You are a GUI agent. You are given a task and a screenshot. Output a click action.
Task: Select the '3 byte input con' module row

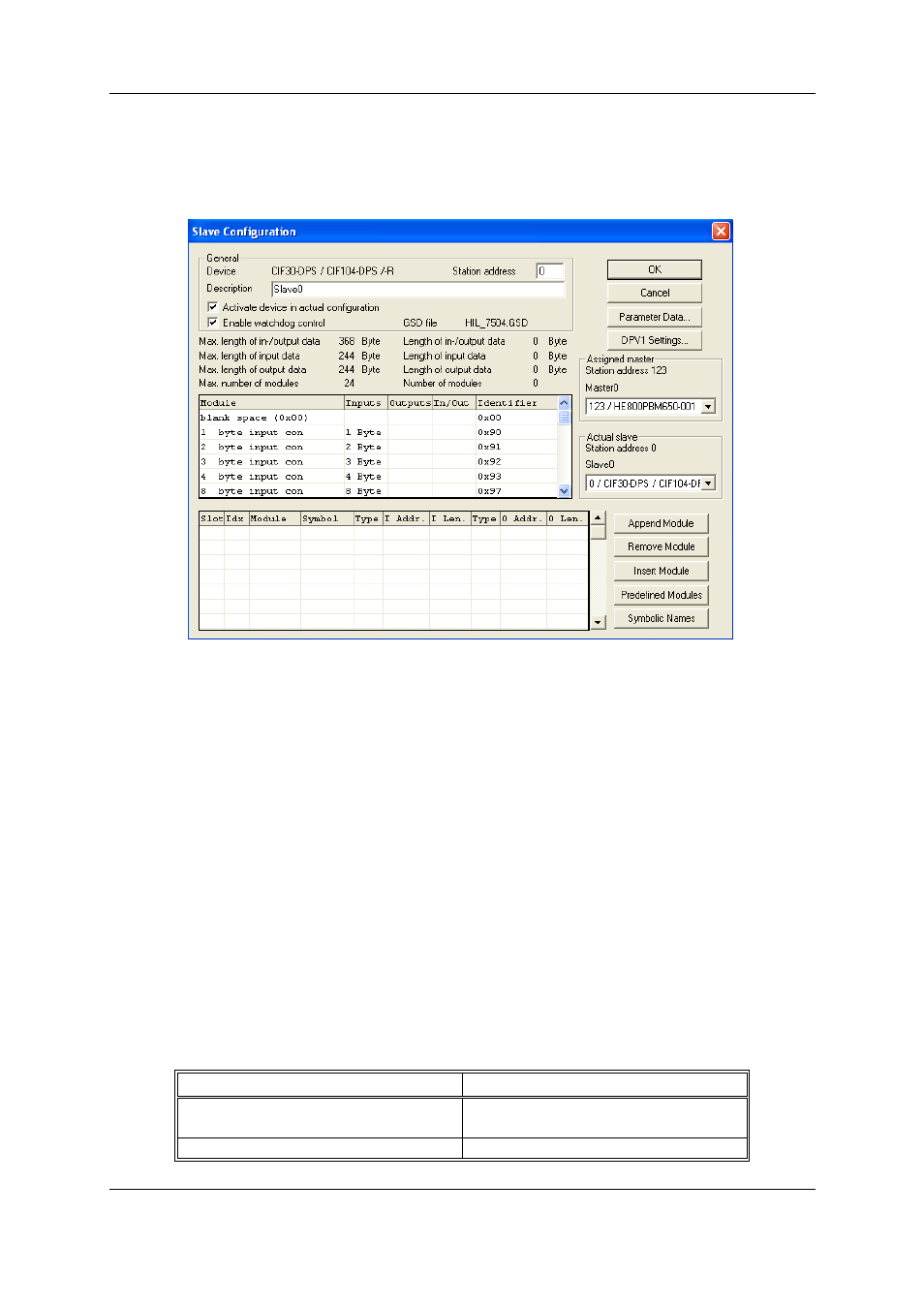[378, 462]
